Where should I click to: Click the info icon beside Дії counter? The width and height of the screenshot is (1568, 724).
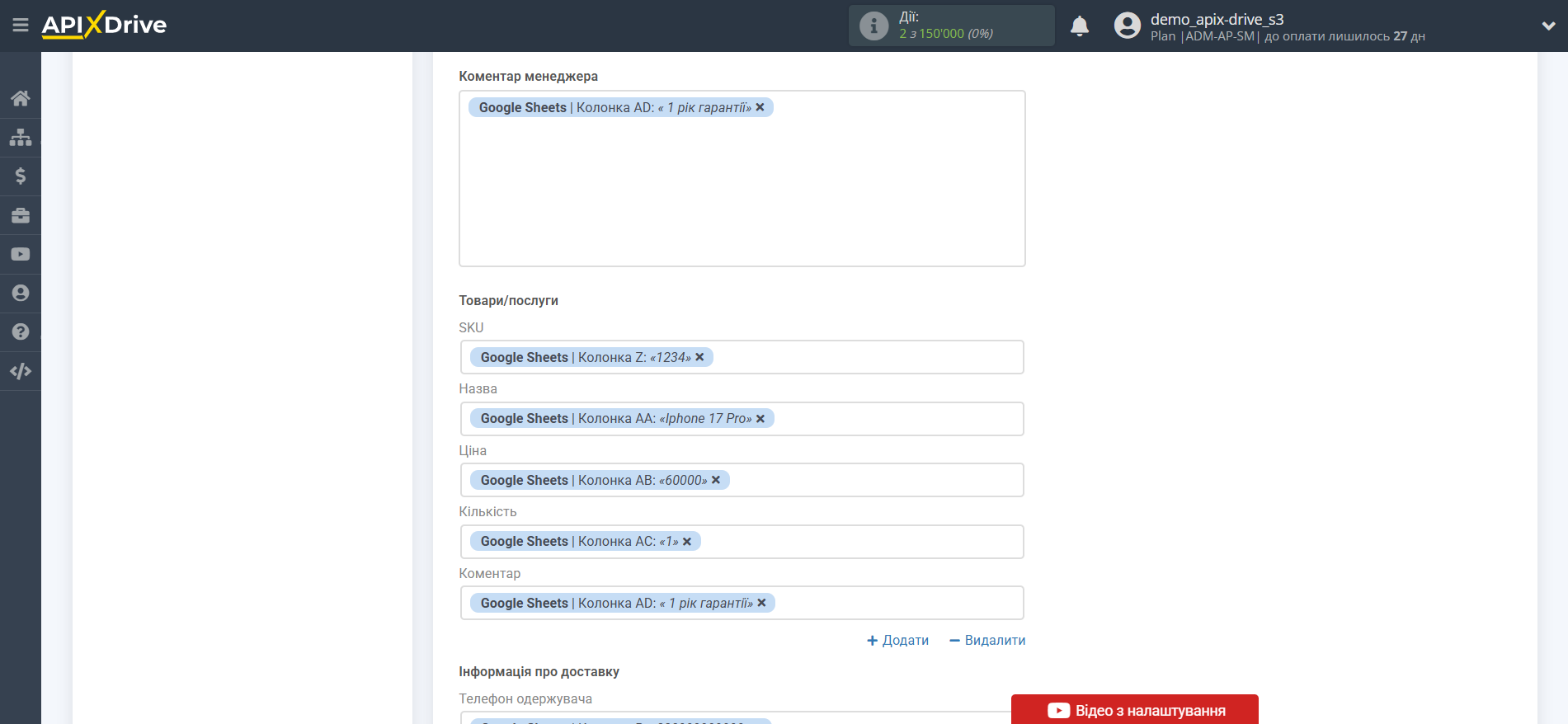pos(873,26)
